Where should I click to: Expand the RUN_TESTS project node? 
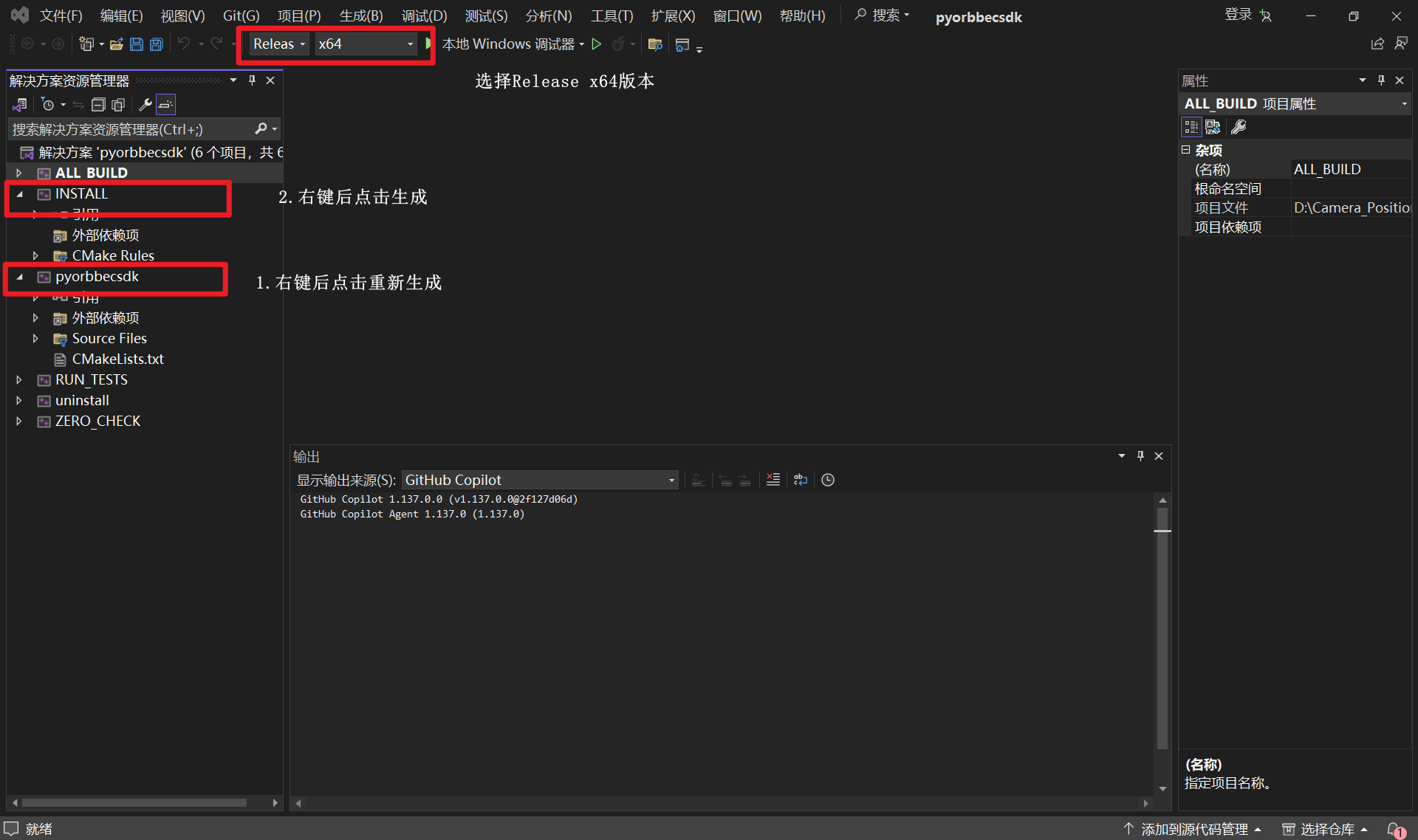click(19, 379)
